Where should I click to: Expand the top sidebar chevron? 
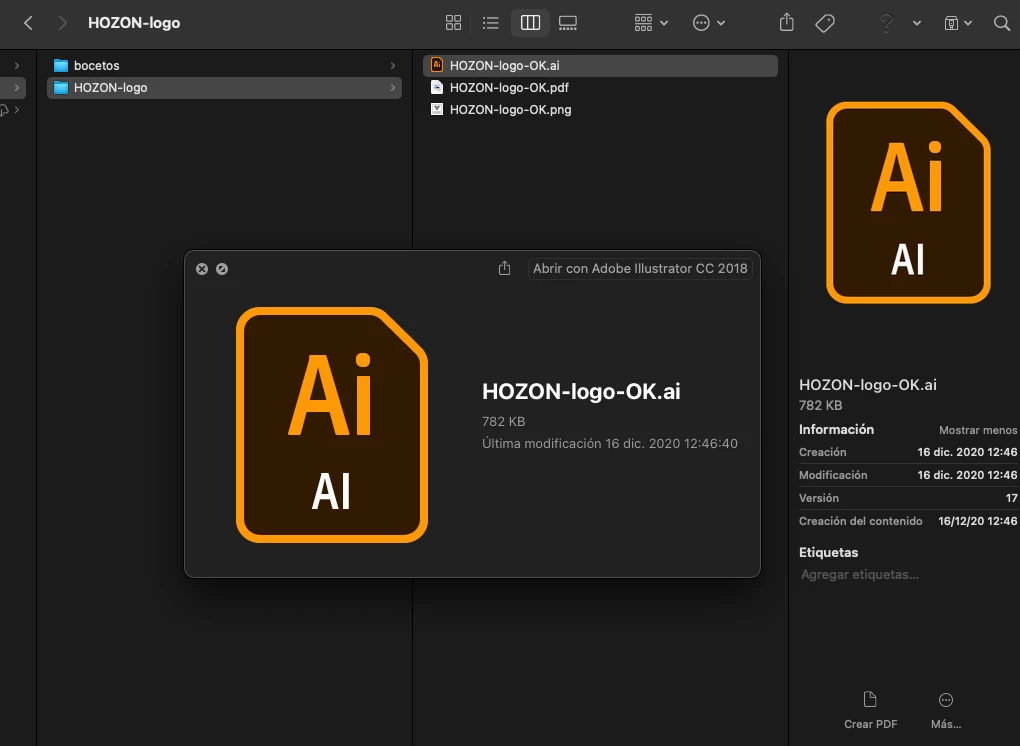pos(17,66)
